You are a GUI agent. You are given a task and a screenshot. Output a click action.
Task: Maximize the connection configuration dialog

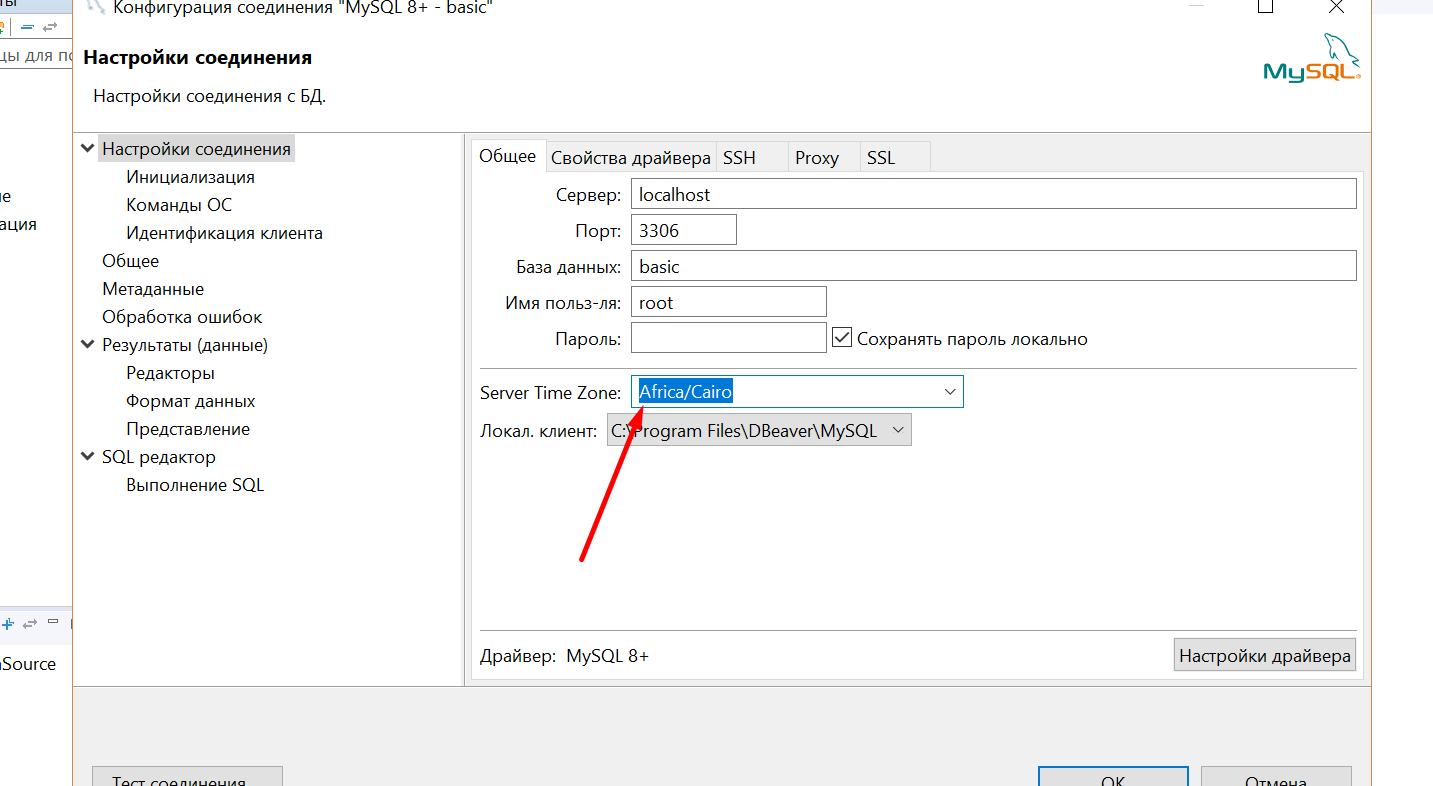[x=1265, y=7]
